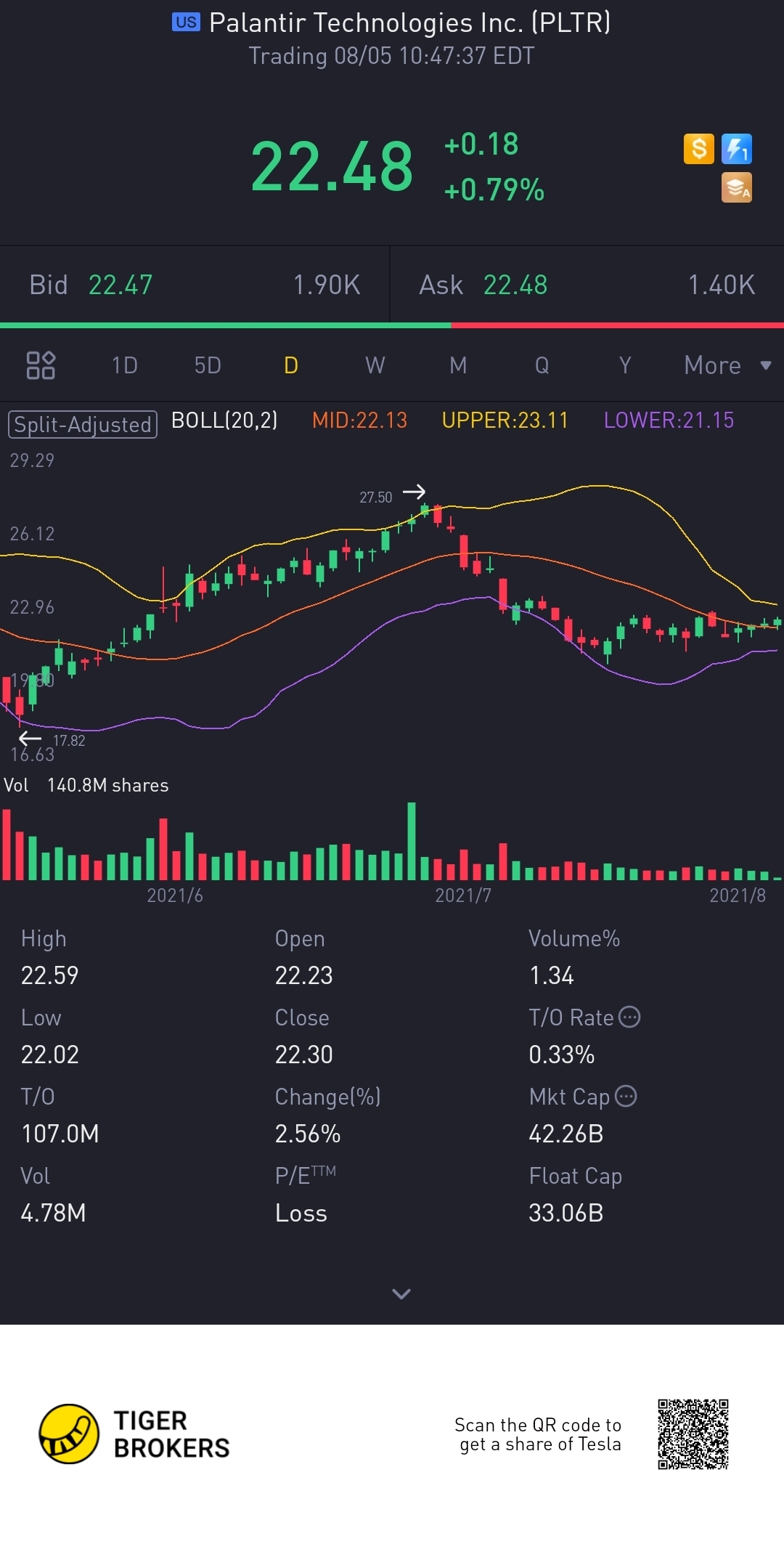This screenshot has height=1544, width=784.
Task: Tap the T/O value 107.0M
Action: [60, 1134]
